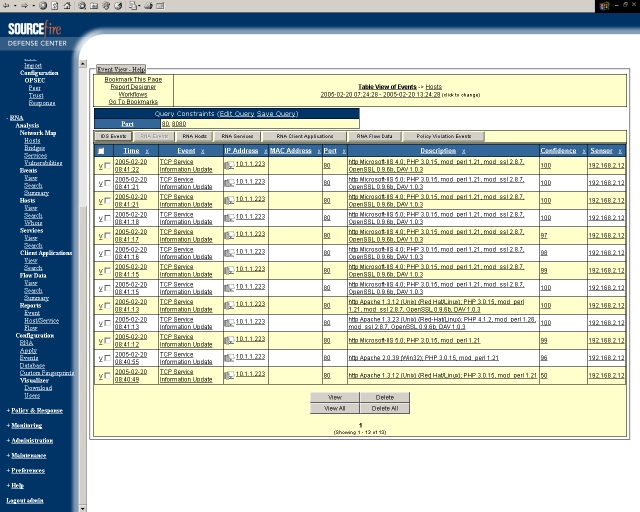Click host icon in 08:41:18 row
This screenshot has width=640, height=512.
coord(229,218)
